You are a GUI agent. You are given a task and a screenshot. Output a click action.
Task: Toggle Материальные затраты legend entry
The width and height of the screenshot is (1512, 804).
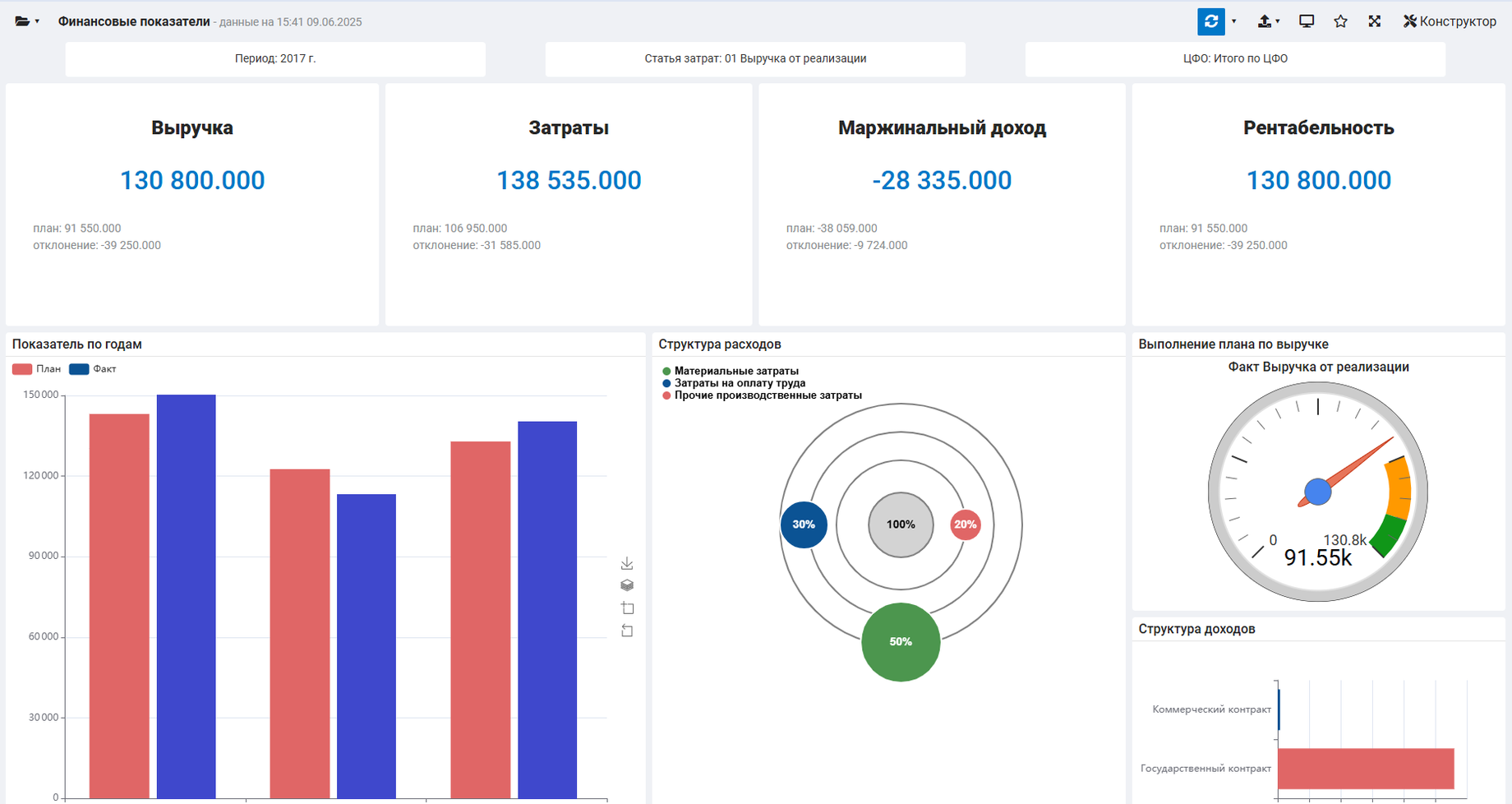click(x=735, y=372)
